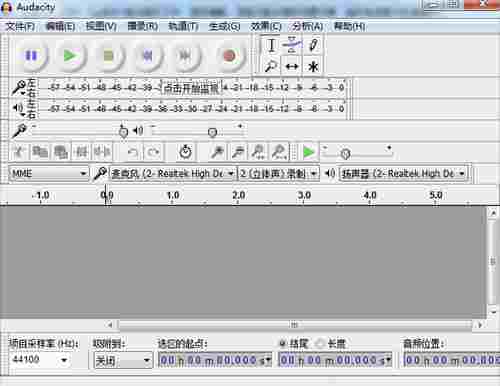Click the Copy icon in edit toolbar
Image resolution: width=500 pixels, height=386 pixels.
[x=40, y=152]
